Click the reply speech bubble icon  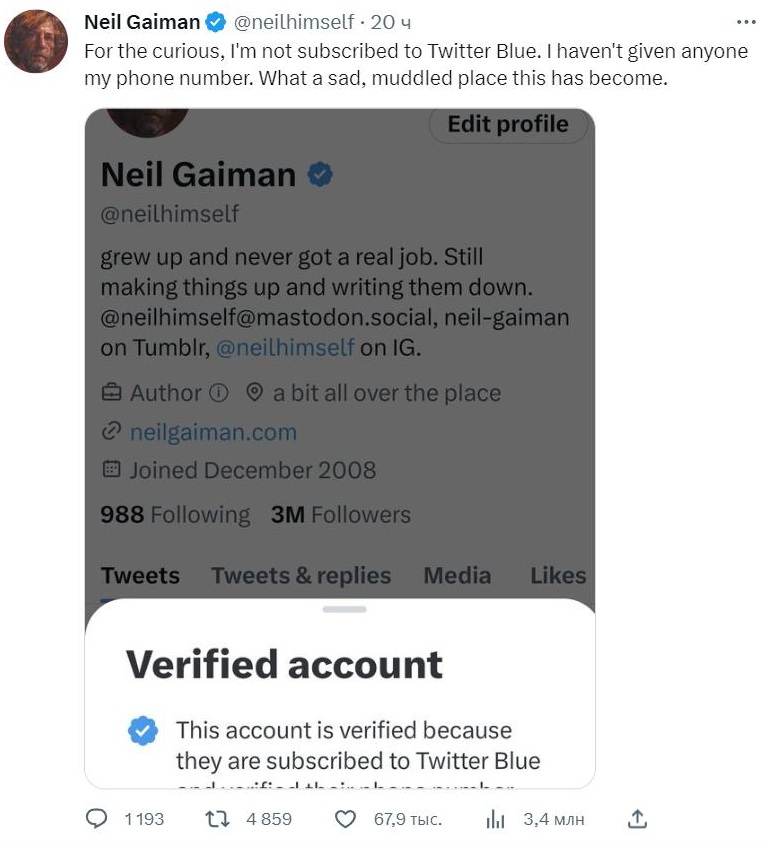(97, 819)
